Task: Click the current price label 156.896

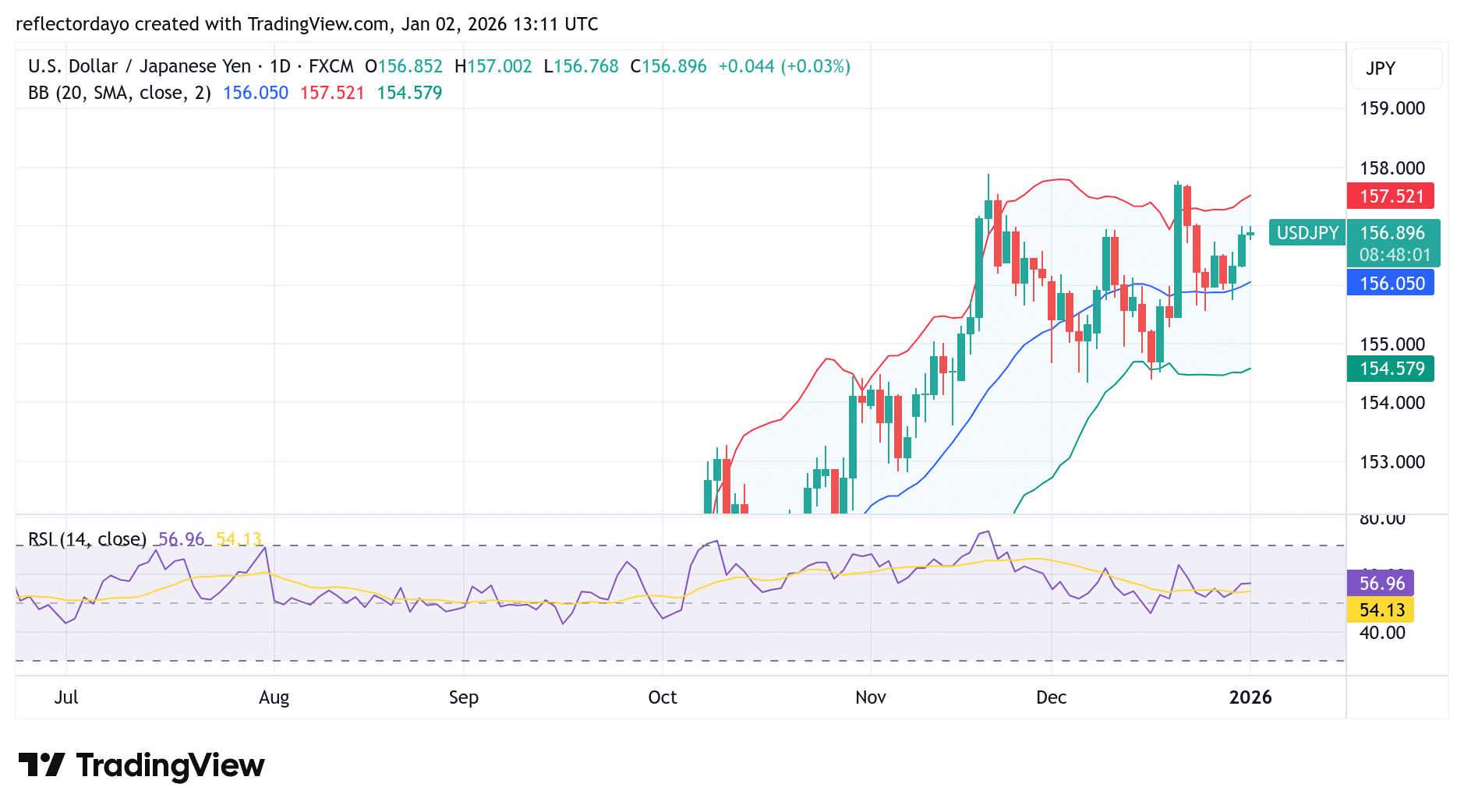Action: 1392,233
